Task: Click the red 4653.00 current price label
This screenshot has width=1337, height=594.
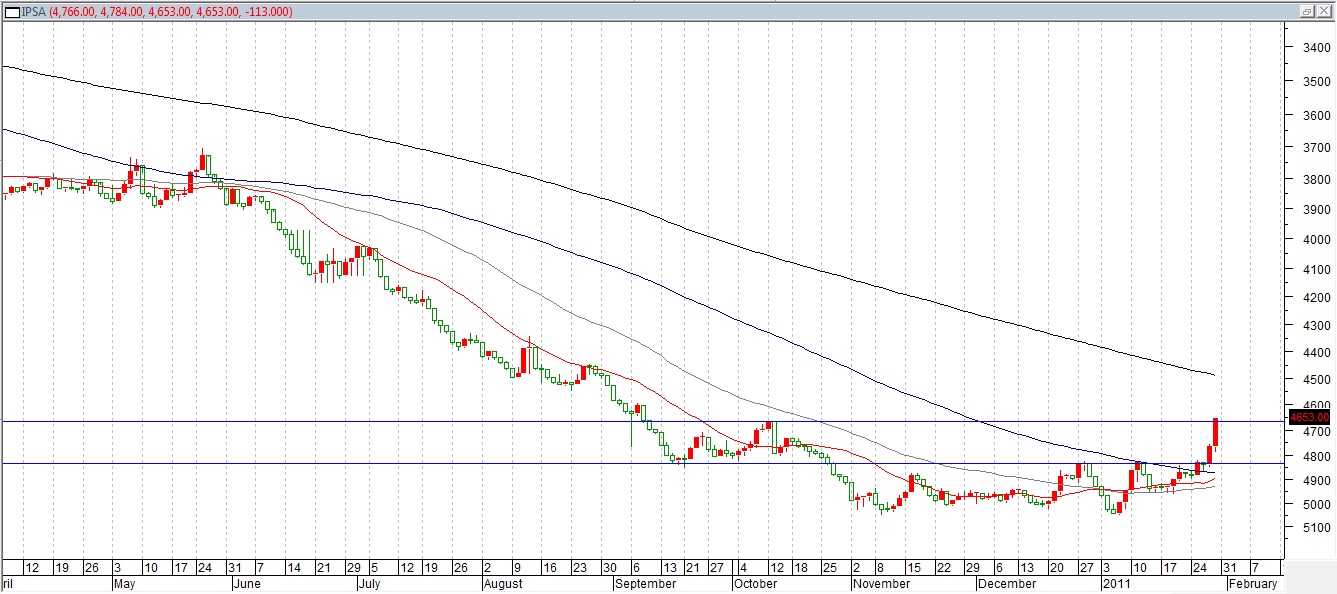Action: click(1308, 417)
